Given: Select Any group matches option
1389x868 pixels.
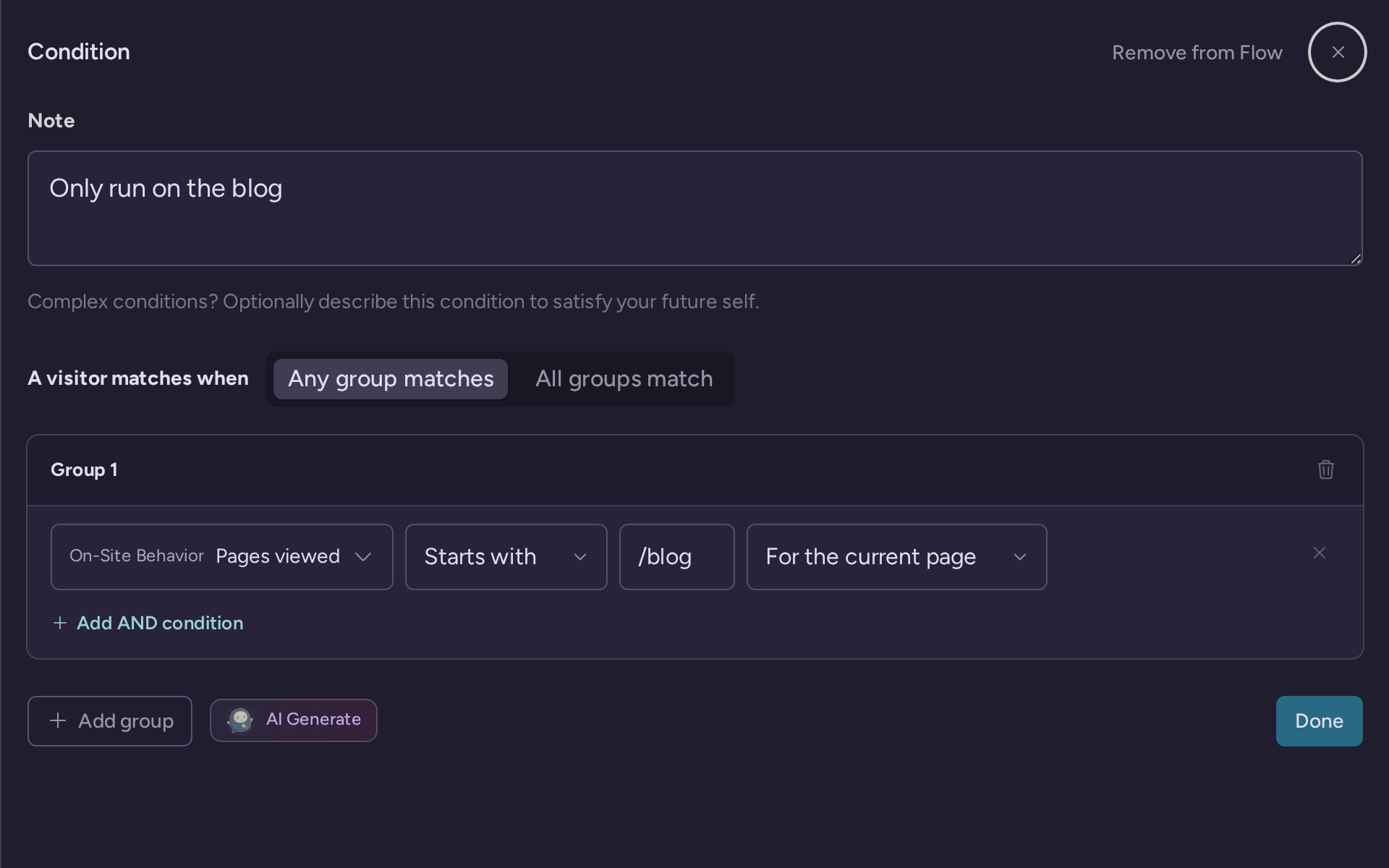Looking at the screenshot, I should tap(391, 379).
